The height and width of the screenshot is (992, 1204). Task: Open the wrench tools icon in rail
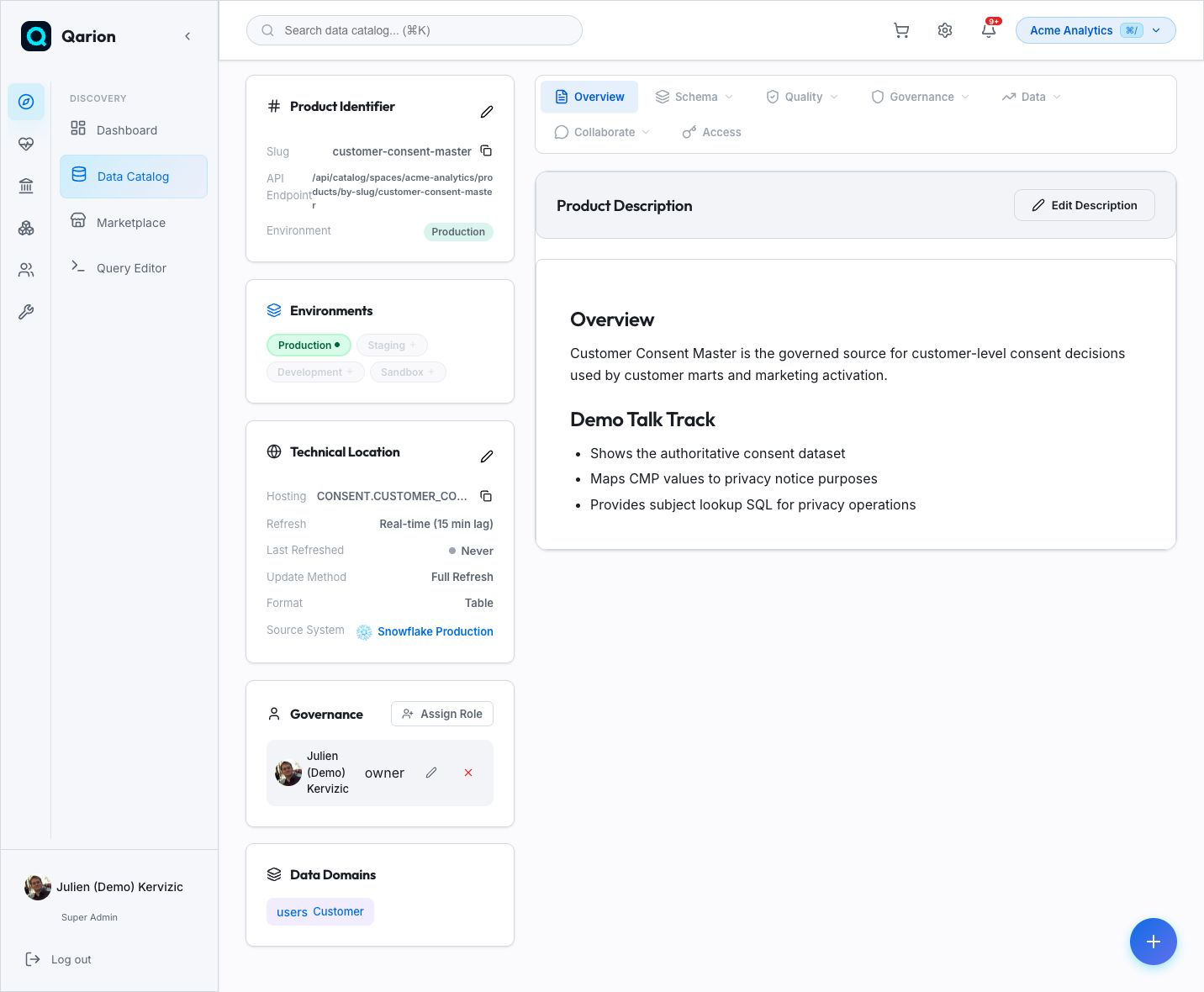(x=26, y=312)
